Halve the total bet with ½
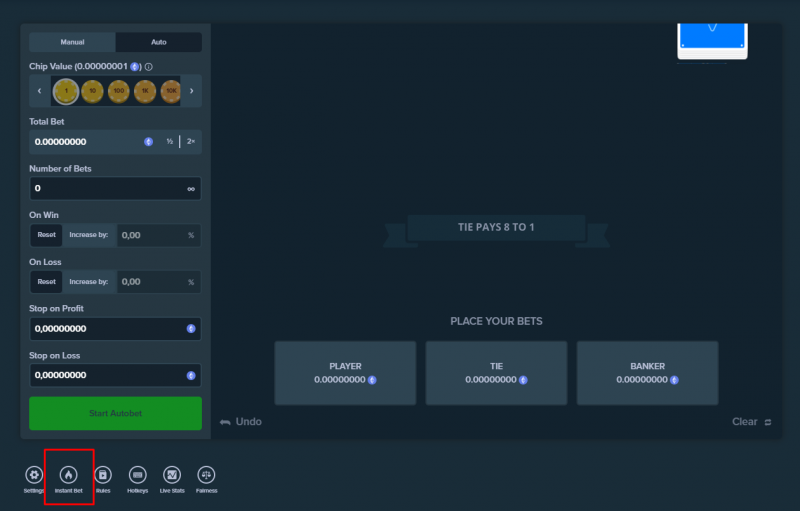Image resolution: width=800 pixels, height=511 pixels. pos(169,142)
